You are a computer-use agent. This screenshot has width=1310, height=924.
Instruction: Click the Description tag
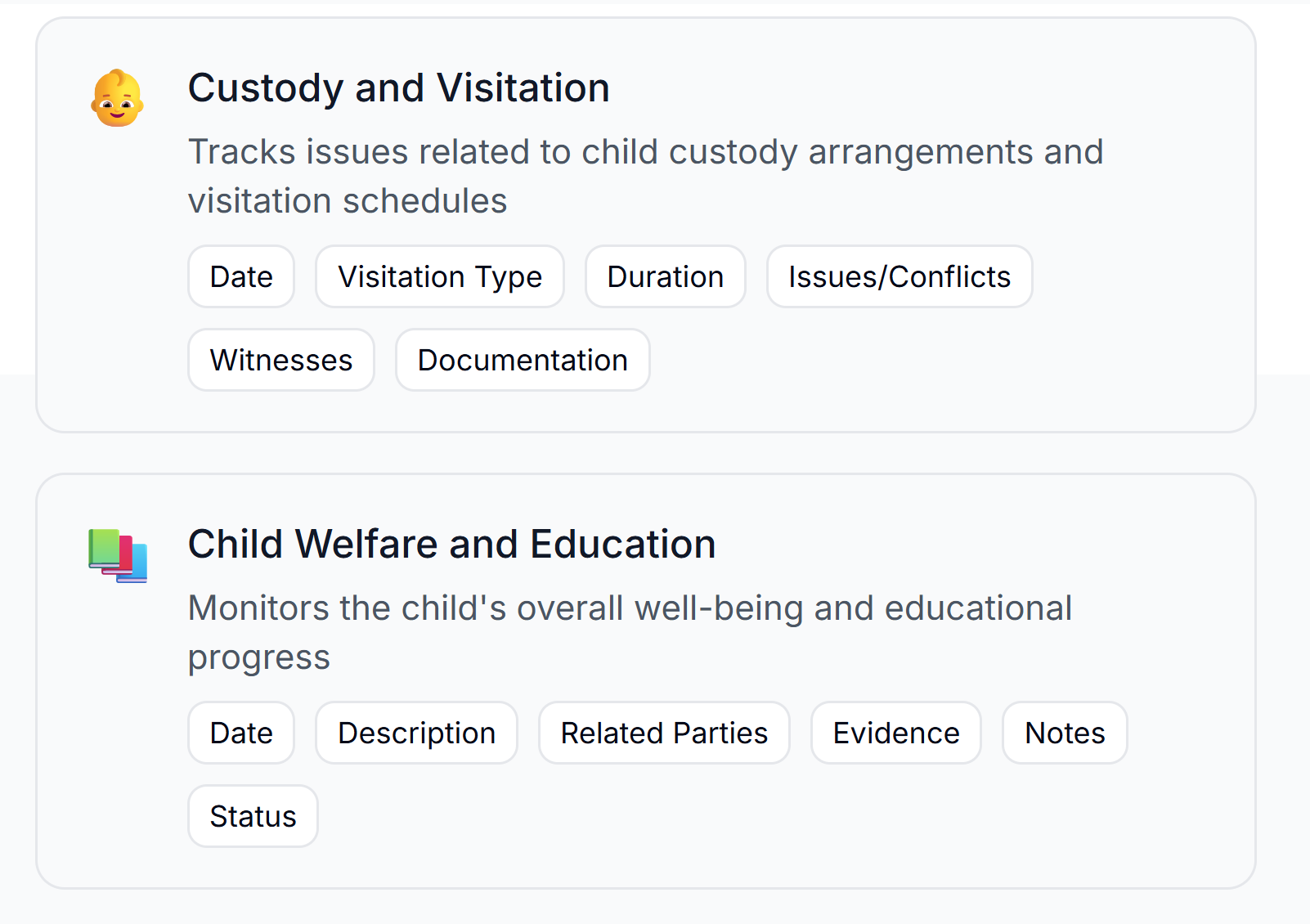pos(417,733)
